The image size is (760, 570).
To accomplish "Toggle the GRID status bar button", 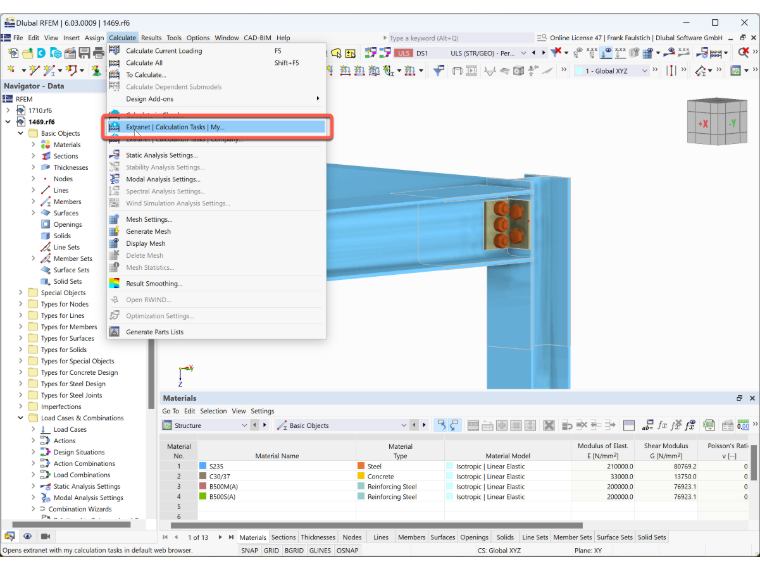I will point(271,551).
